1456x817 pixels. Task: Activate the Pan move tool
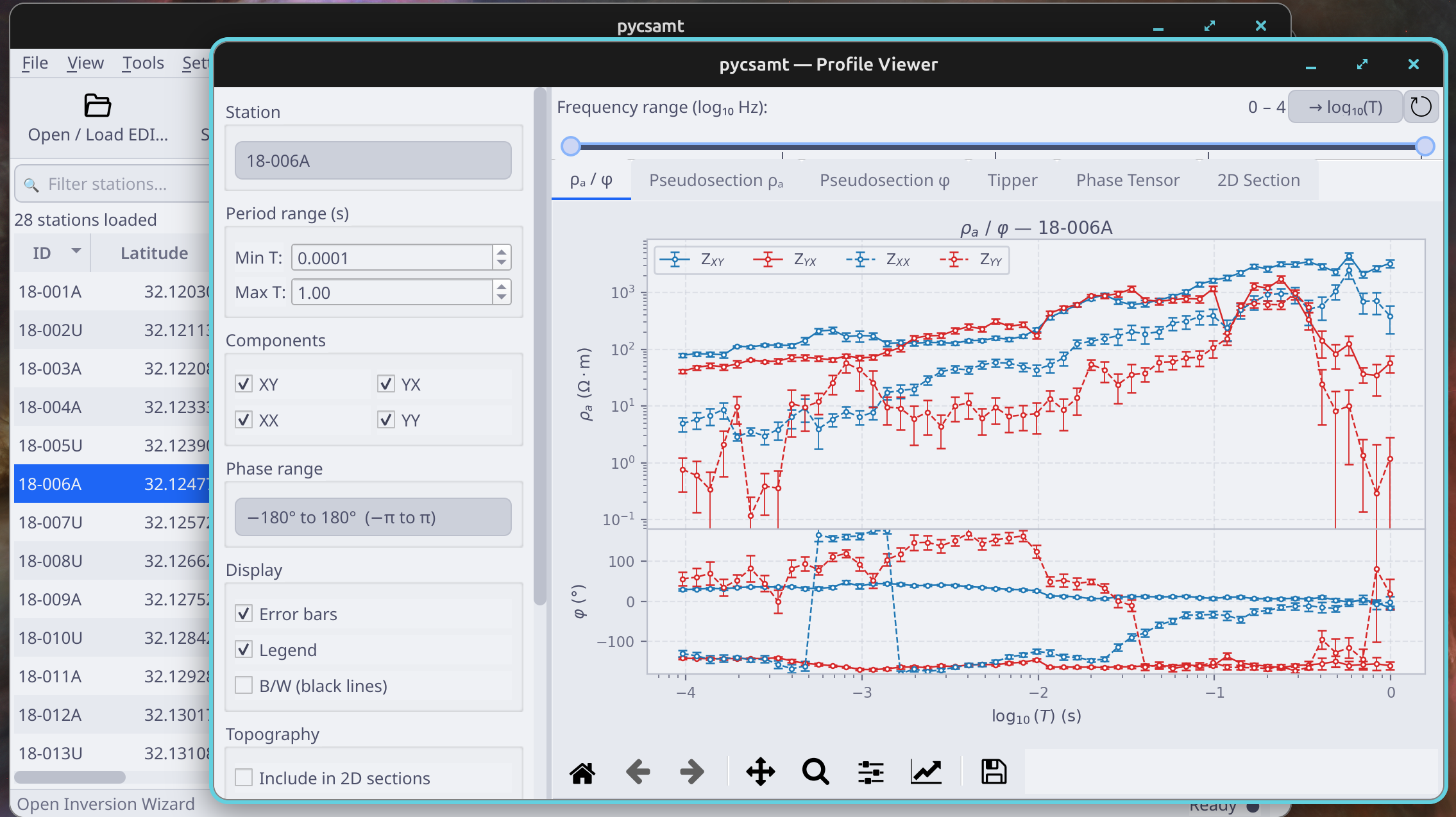point(761,772)
